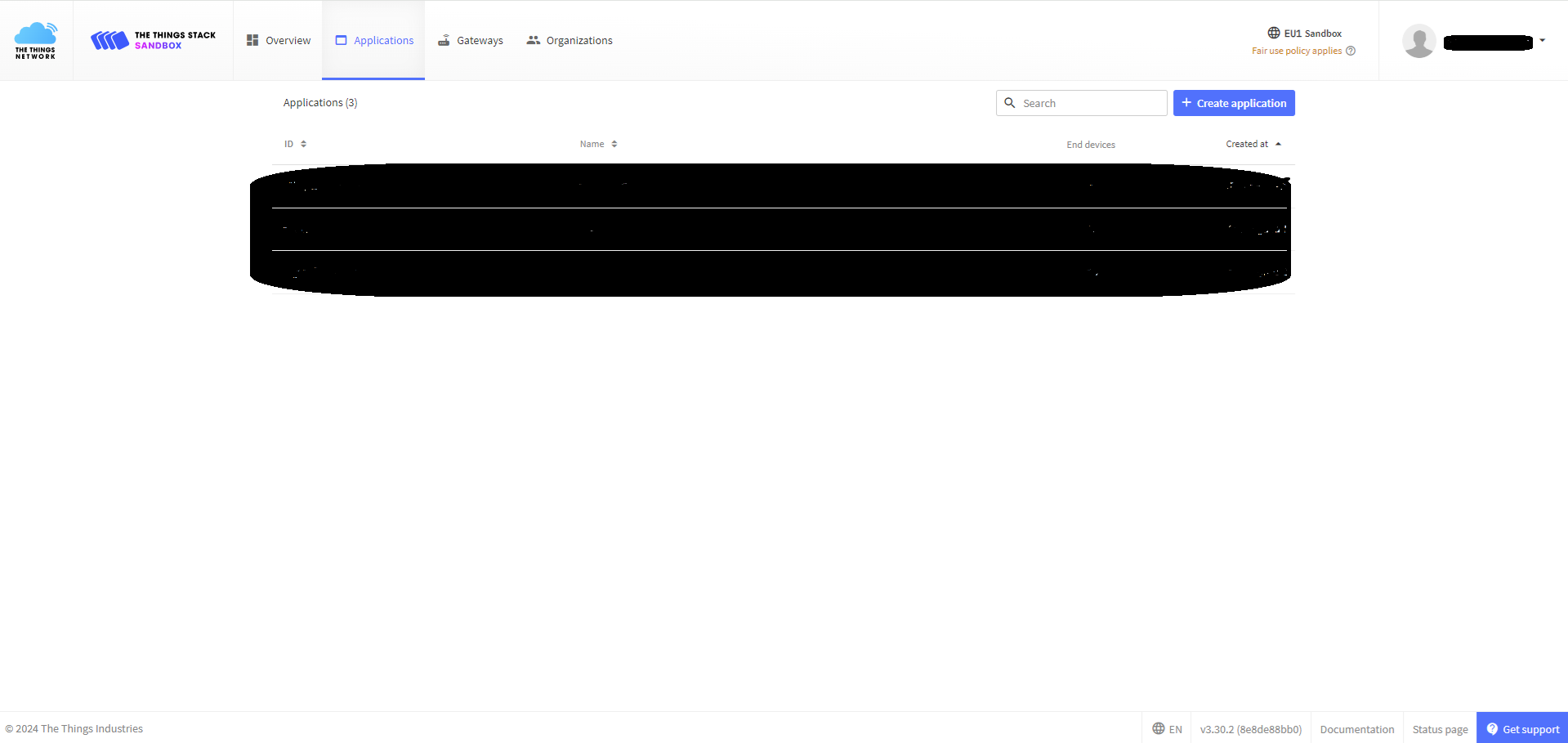Click the 2024 The Things Industries copyright text
Viewport: 1568px width, 743px height.
pos(74,728)
